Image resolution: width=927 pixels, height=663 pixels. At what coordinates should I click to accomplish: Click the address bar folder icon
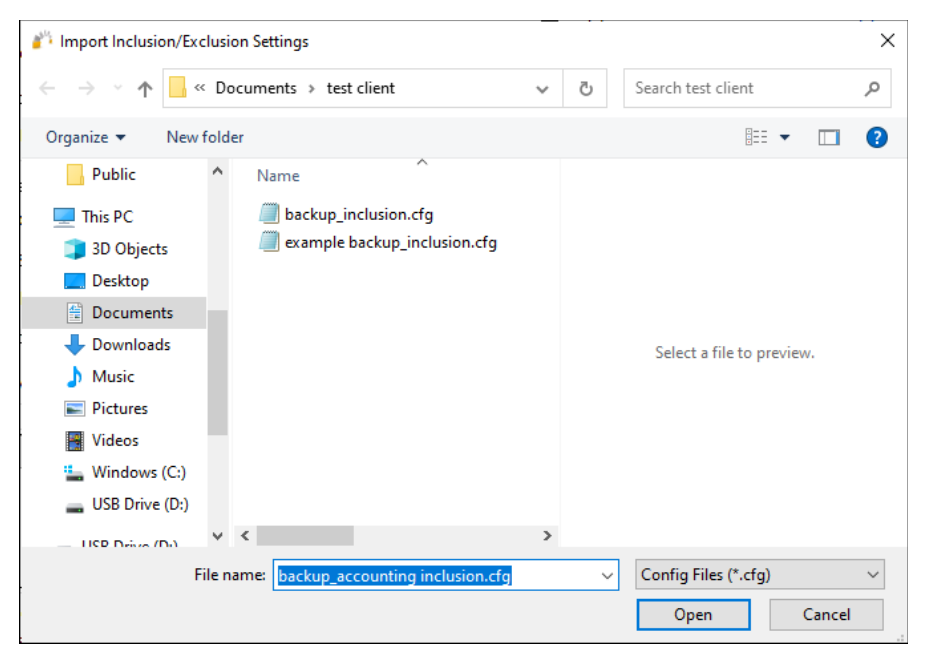pos(177,88)
